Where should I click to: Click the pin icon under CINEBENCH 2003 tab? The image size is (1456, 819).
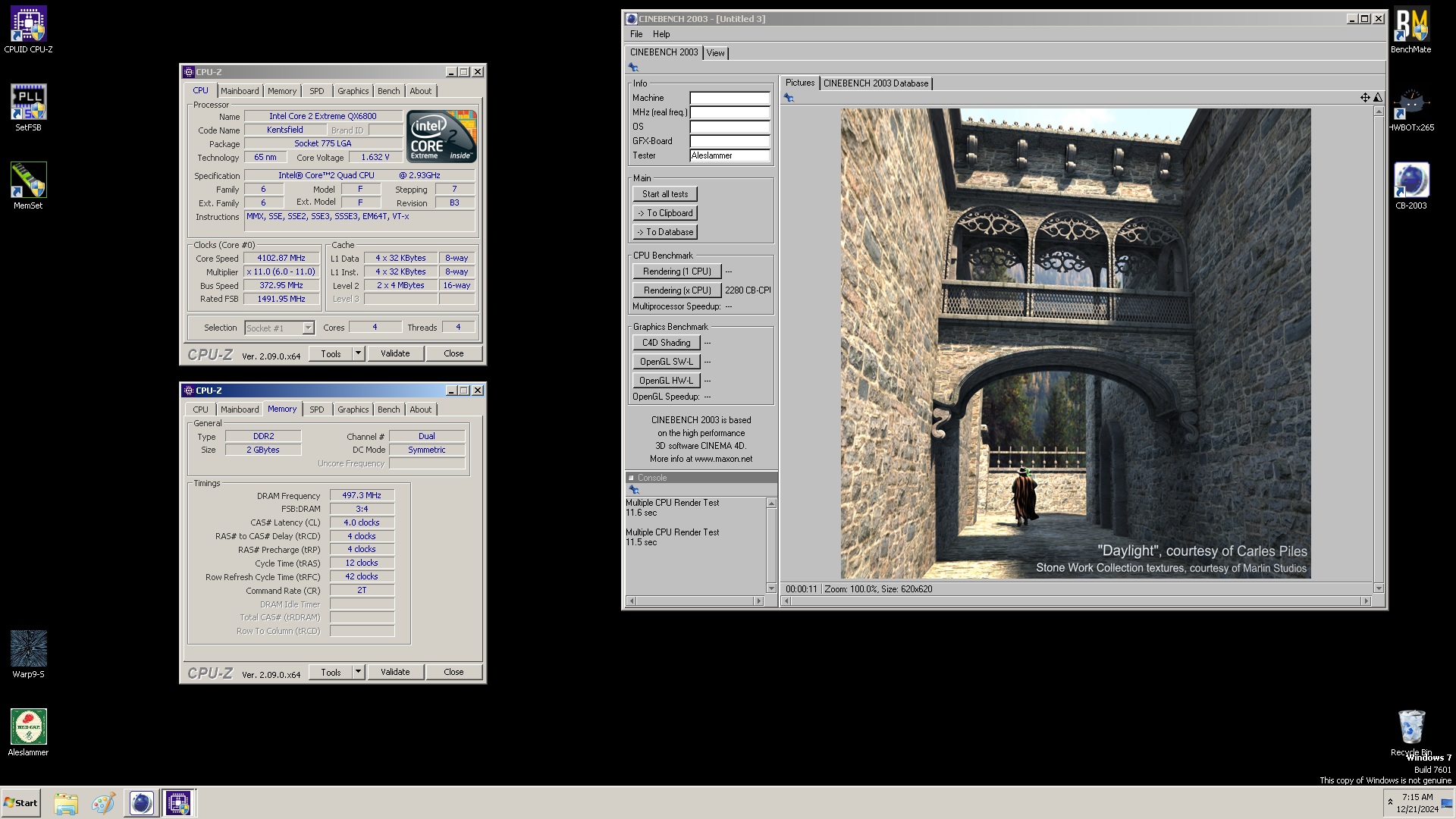633,67
